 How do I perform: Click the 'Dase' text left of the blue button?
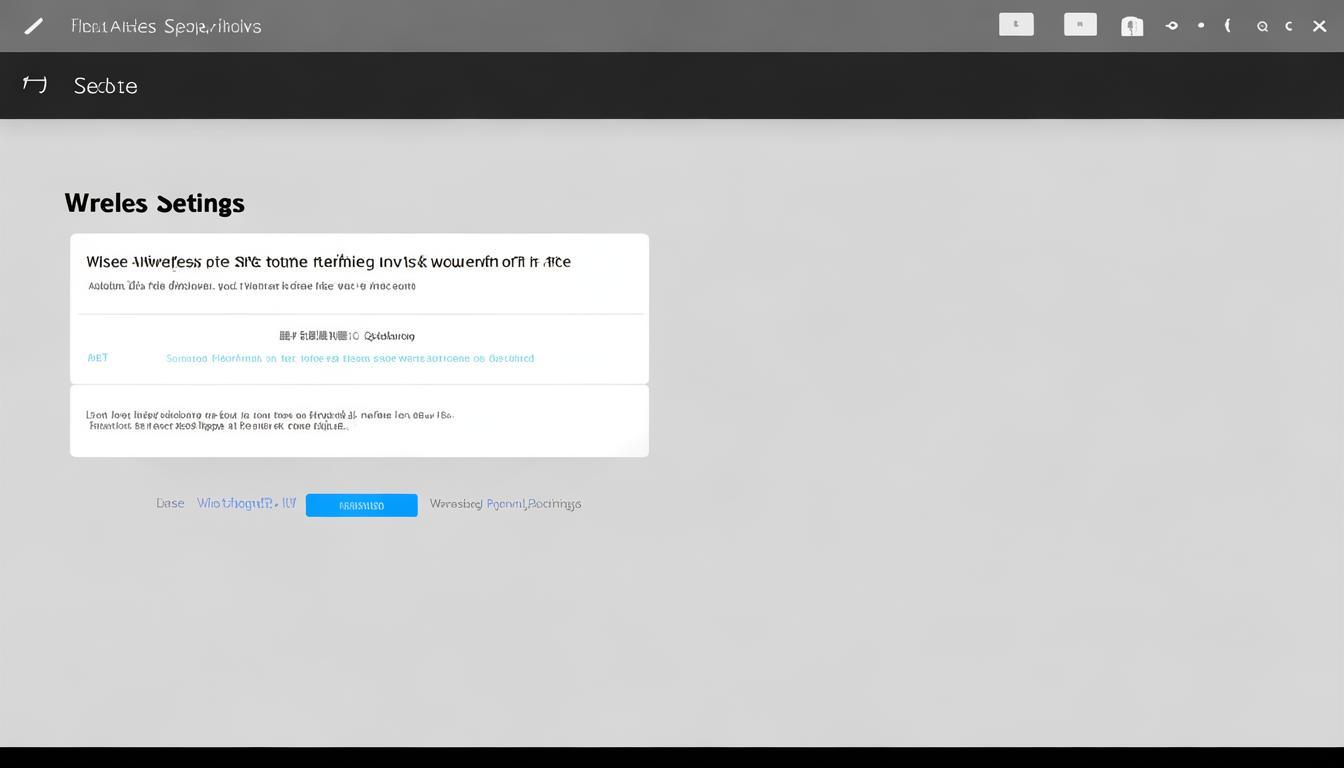(x=170, y=503)
